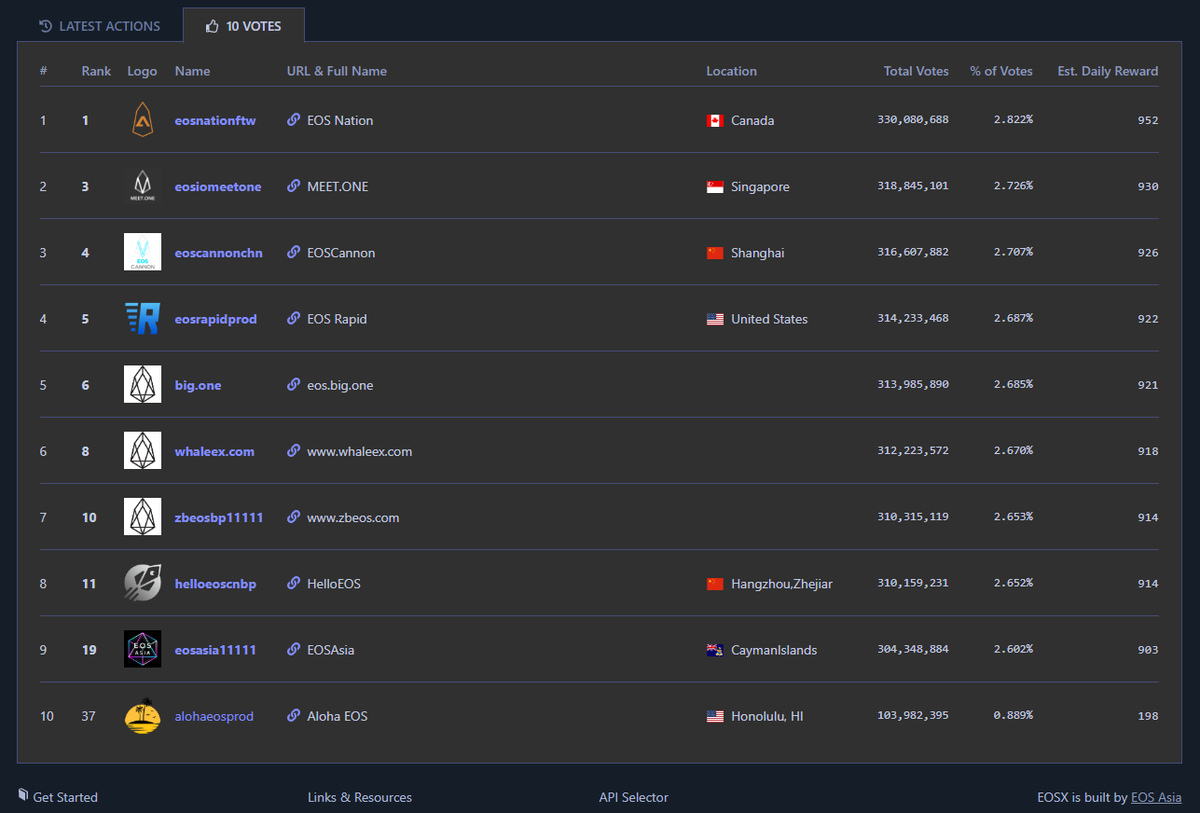This screenshot has width=1200, height=813.
Task: Click the whaleex.com logo
Action: click(x=142, y=451)
